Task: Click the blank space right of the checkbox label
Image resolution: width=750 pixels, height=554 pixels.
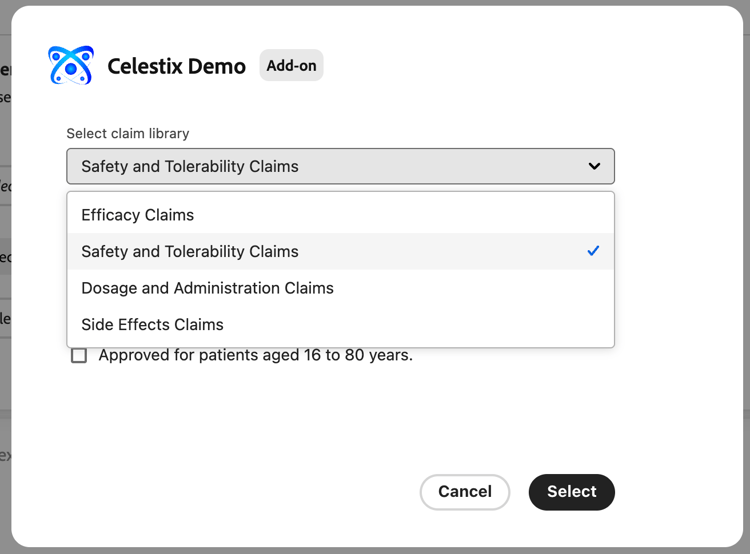Action: [520, 356]
